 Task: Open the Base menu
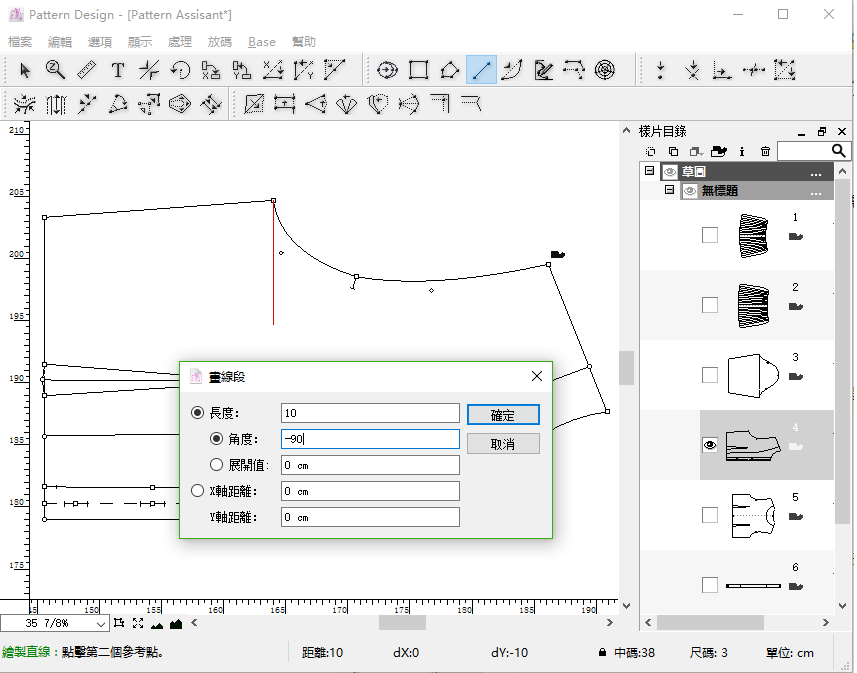coord(262,42)
